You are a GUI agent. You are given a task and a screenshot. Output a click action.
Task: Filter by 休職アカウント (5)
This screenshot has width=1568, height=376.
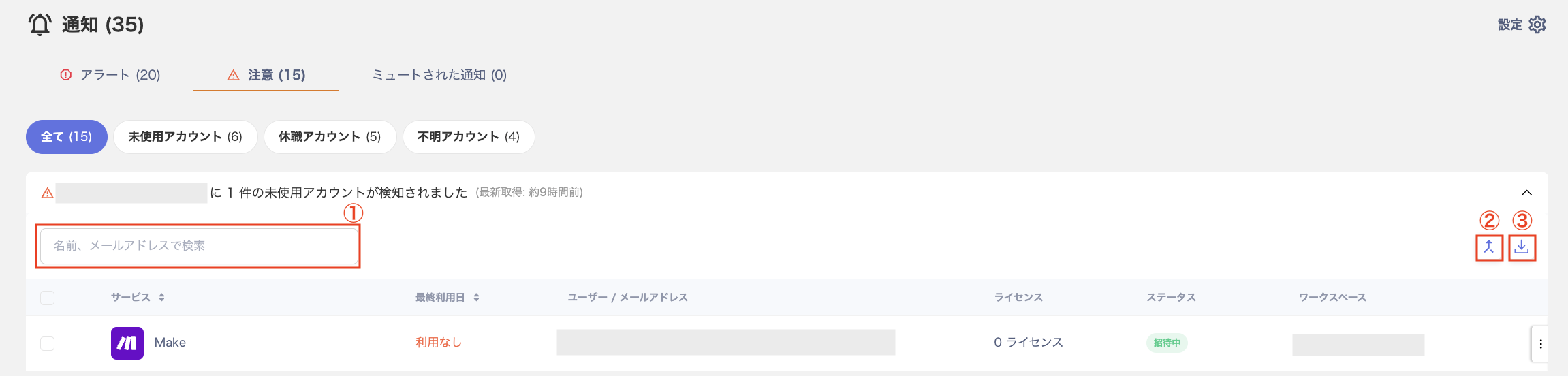click(330, 137)
